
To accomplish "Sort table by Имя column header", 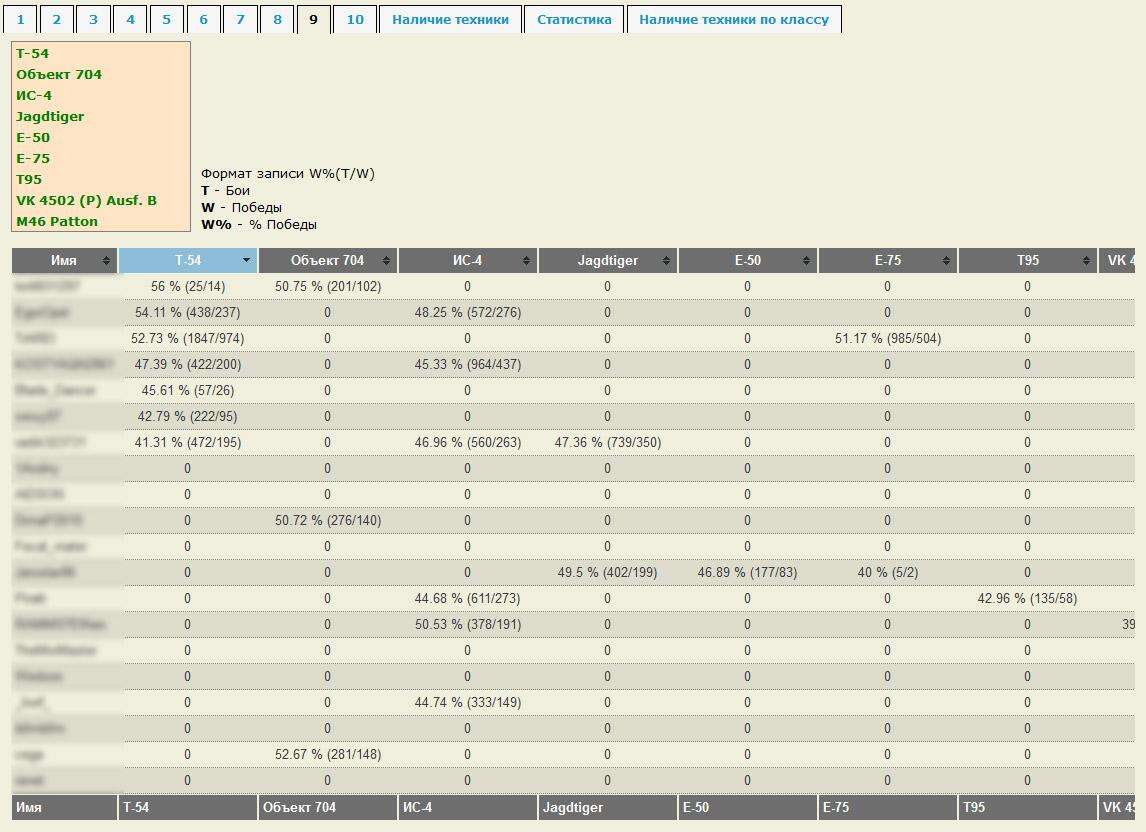I will pyautogui.click(x=64, y=260).
